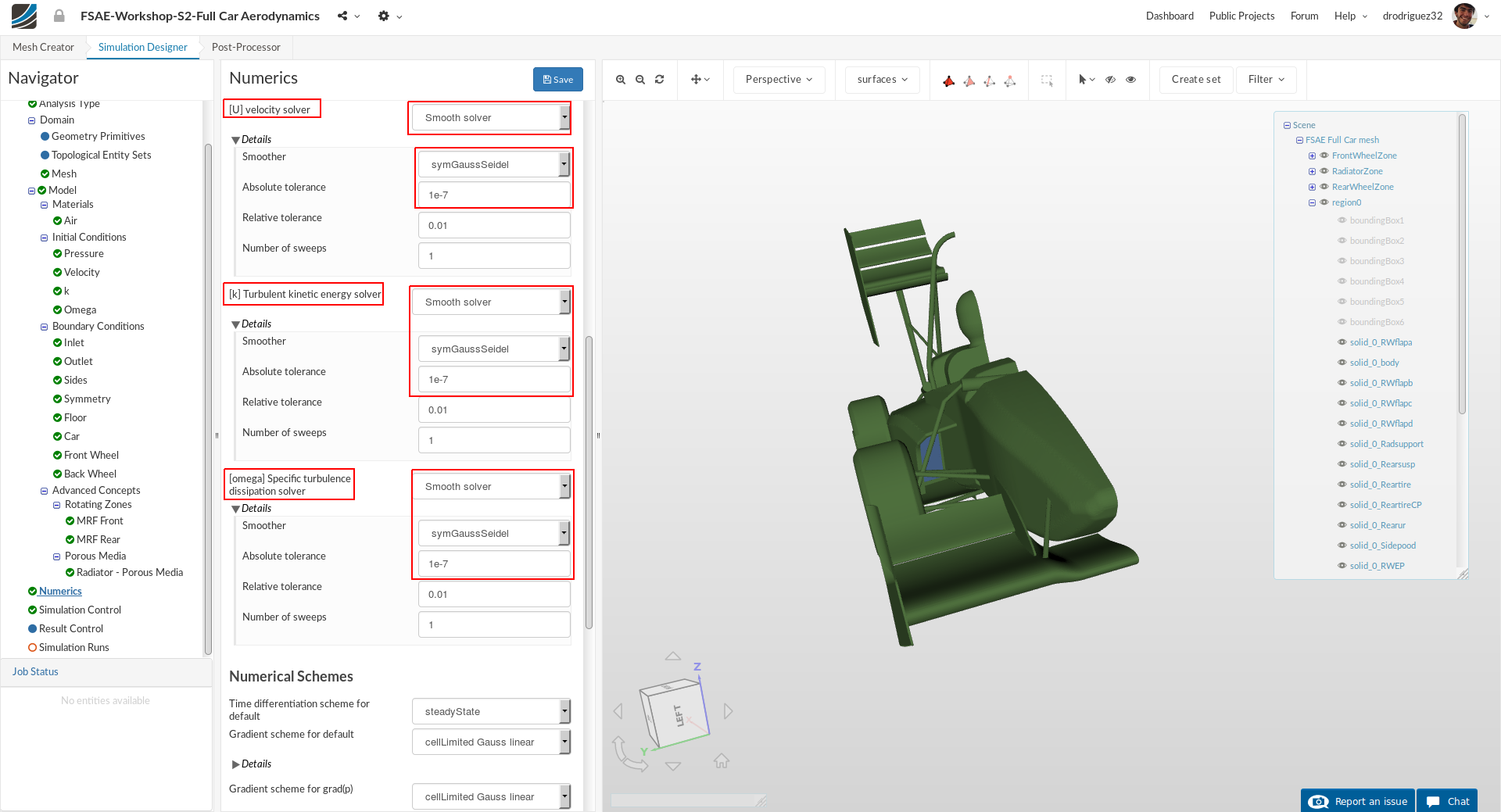Click the hide selection crossed-eye icon

[x=1110, y=80]
